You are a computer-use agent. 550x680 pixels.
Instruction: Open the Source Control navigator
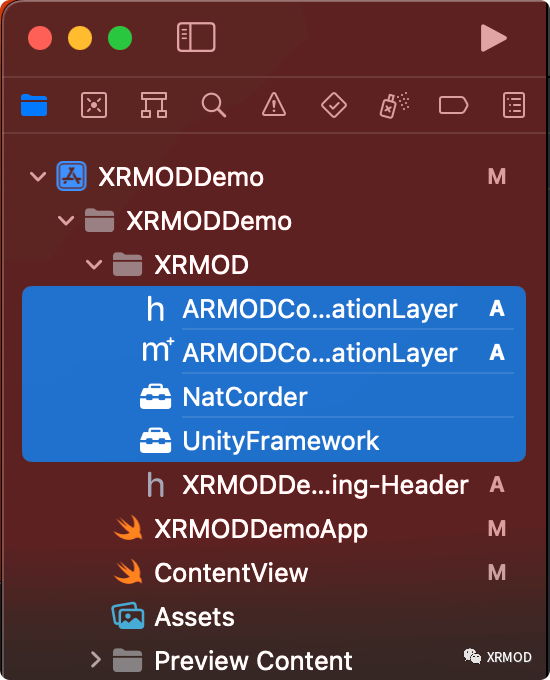coord(94,105)
